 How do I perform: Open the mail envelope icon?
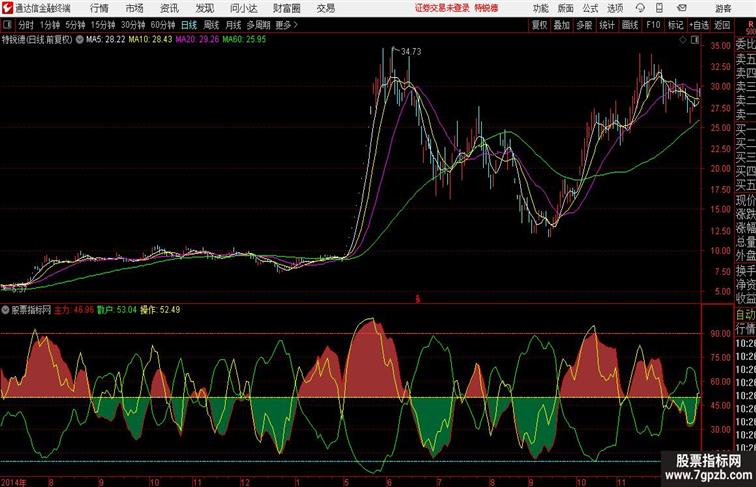682,8
